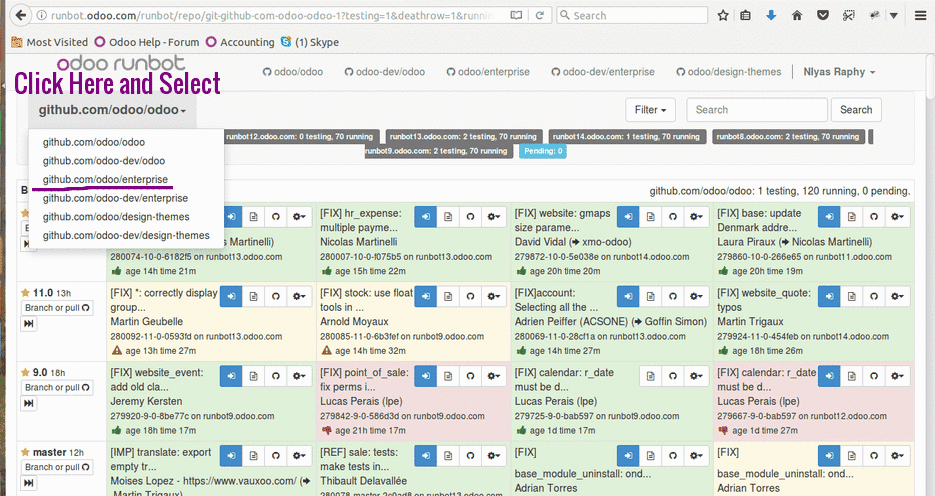
Task: Connect to account 'Selecting all the' build
Action: coord(628,296)
